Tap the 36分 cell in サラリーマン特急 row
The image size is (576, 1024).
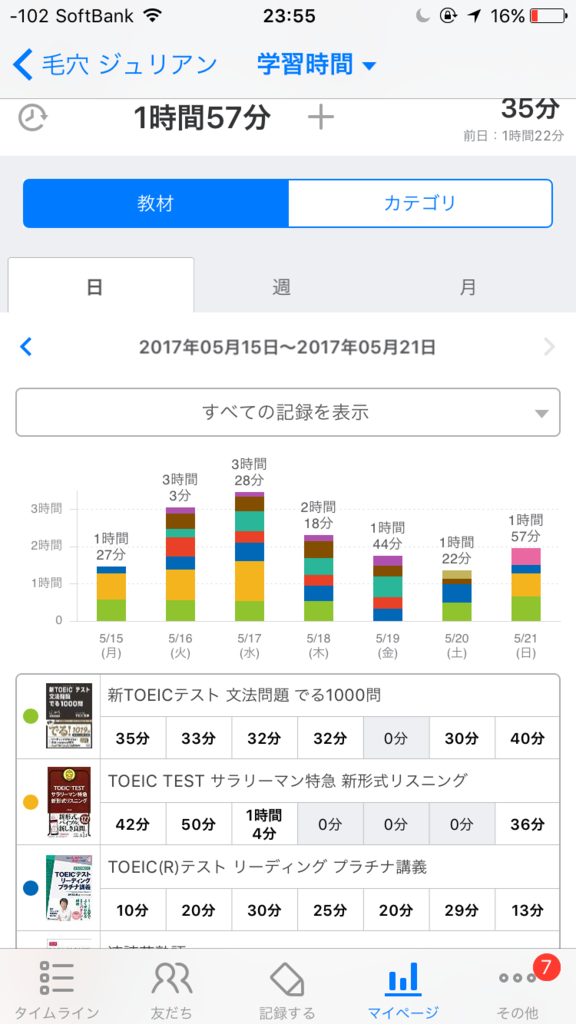[x=527, y=824]
